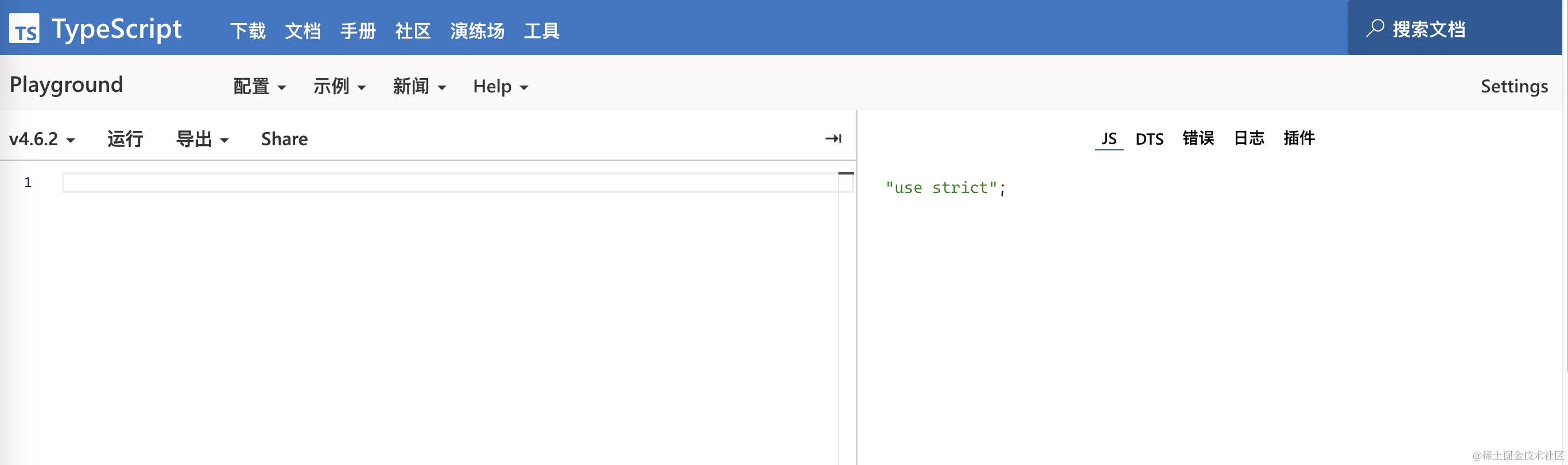Collapse sidebar with the arrow icon
The width and height of the screenshot is (1568, 465).
pyautogui.click(x=833, y=138)
